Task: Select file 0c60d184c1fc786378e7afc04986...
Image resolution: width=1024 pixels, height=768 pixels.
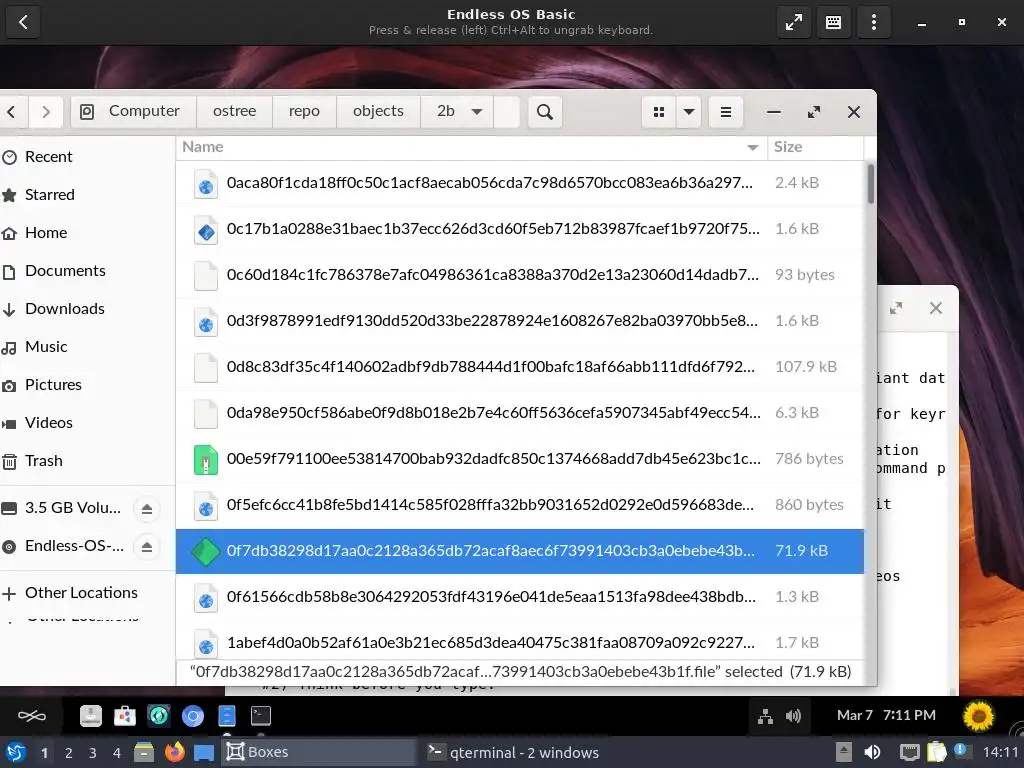Action: [x=520, y=275]
